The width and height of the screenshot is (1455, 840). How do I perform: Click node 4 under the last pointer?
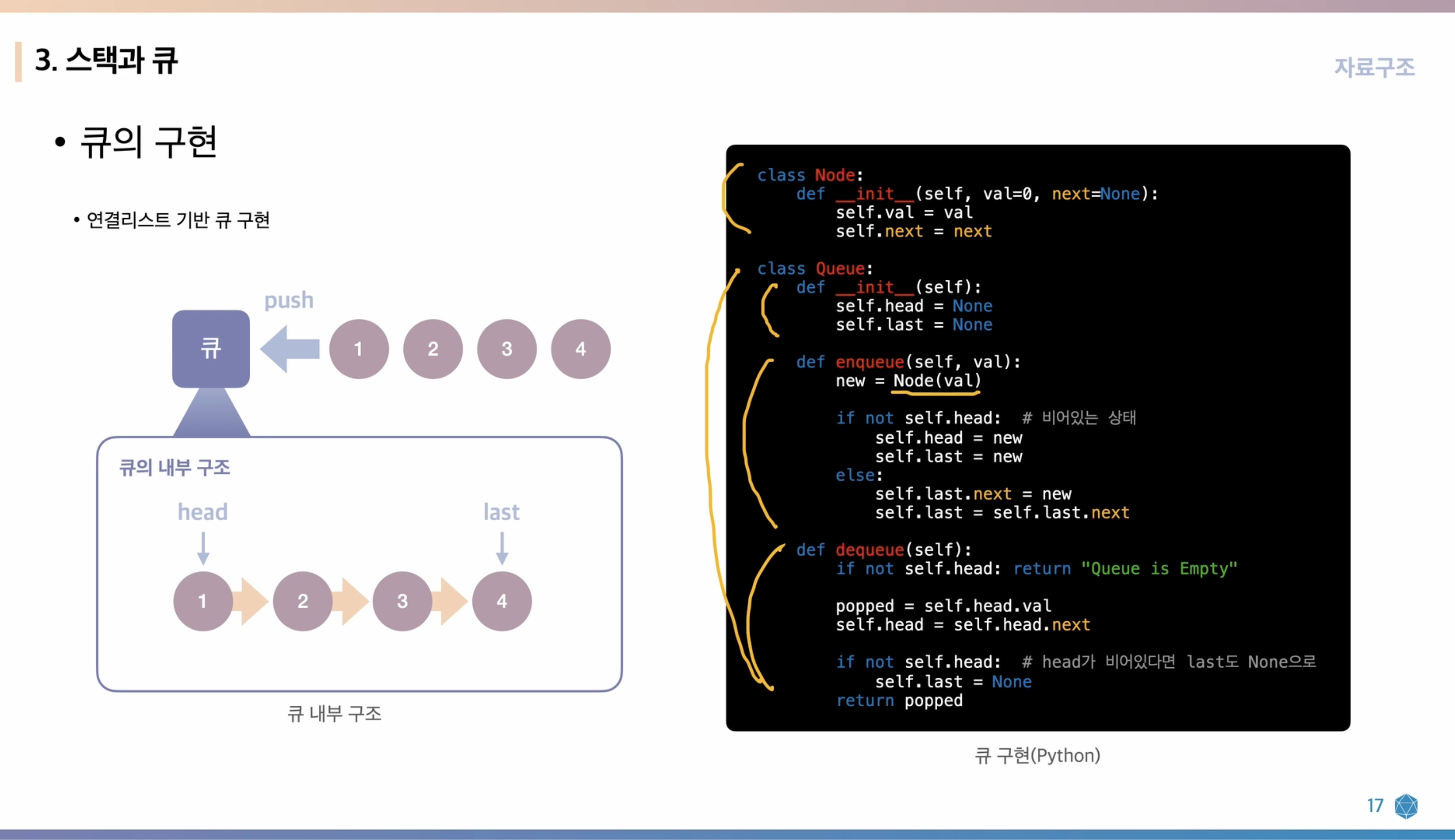click(x=501, y=601)
